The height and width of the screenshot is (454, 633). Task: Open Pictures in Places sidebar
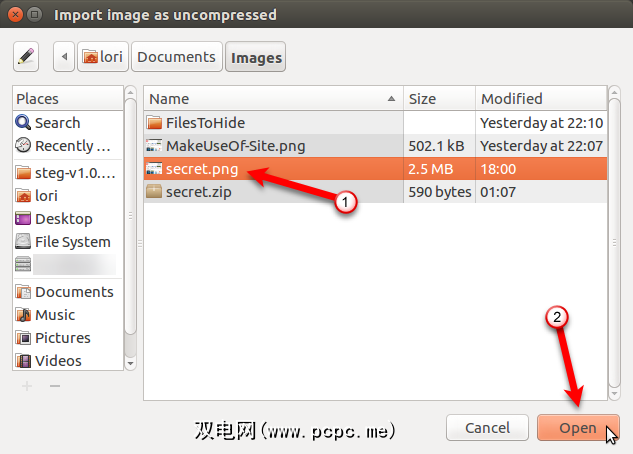[x=62, y=338]
